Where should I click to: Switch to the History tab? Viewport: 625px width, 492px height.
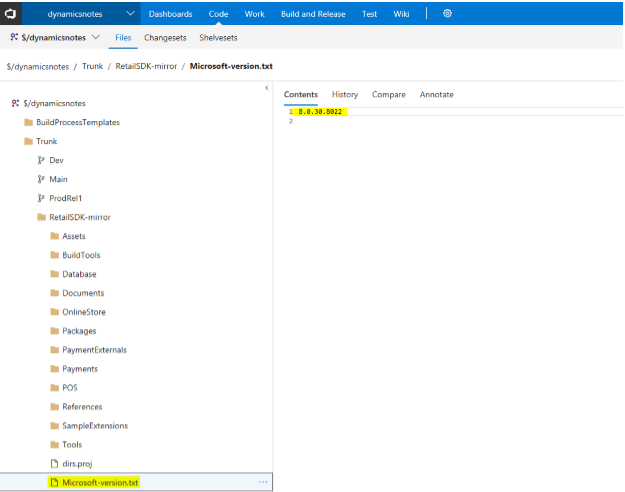pyautogui.click(x=344, y=95)
